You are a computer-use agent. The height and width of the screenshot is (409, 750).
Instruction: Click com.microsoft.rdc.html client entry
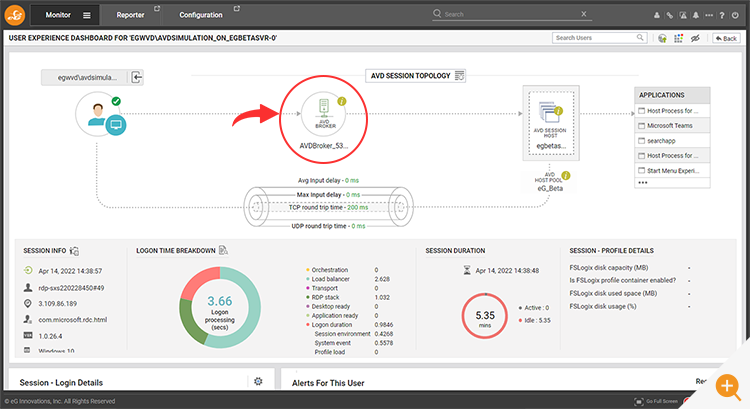pyautogui.click(x=73, y=320)
